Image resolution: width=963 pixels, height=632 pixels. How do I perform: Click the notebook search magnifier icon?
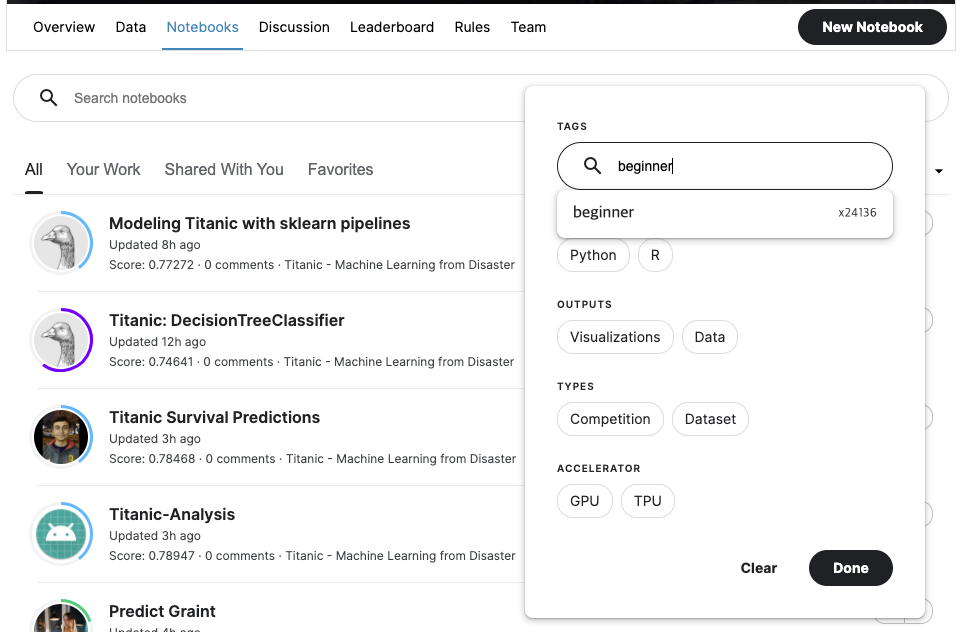click(48, 98)
